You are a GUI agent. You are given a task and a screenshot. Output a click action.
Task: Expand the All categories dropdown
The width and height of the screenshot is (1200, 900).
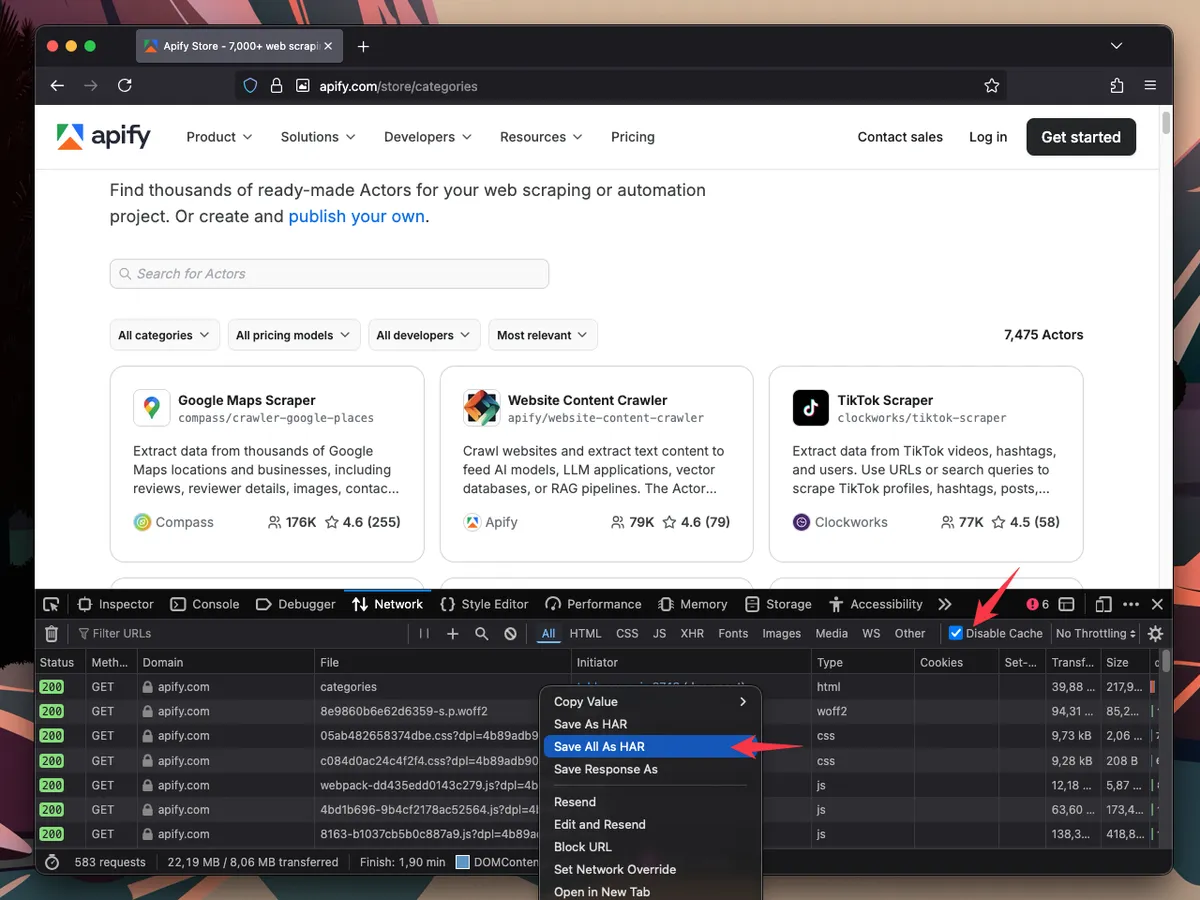pos(164,335)
